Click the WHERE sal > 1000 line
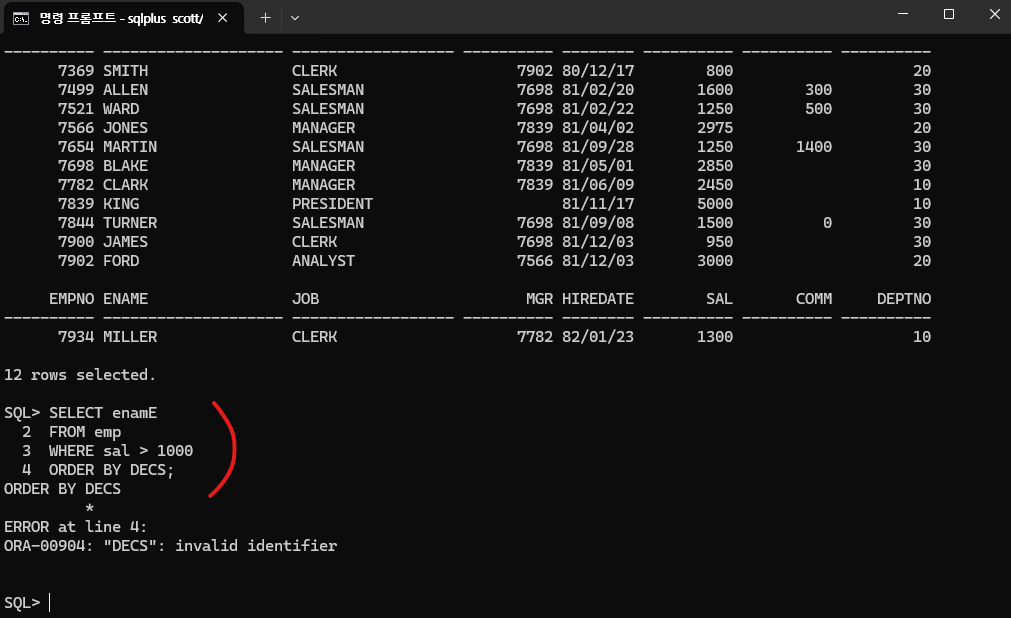Viewport: 1011px width, 618px height. (x=107, y=450)
